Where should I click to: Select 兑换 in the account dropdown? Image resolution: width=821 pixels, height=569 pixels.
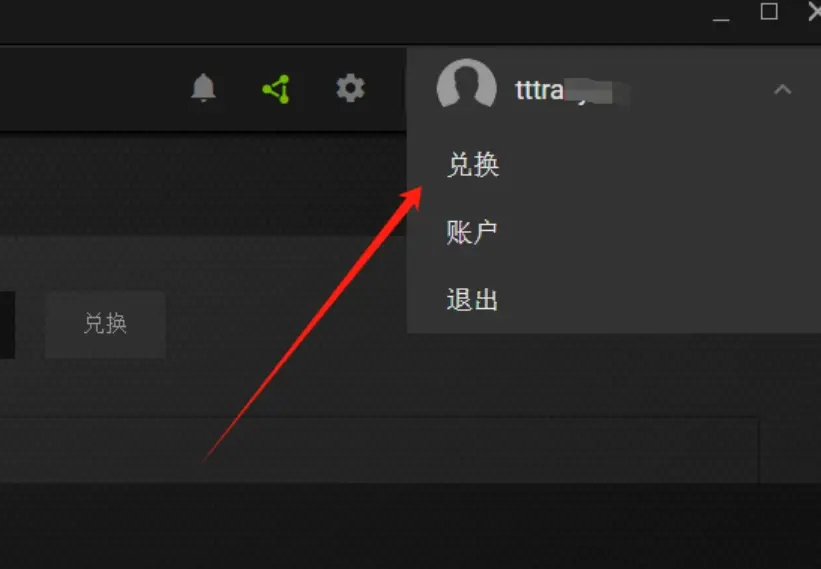[473, 165]
